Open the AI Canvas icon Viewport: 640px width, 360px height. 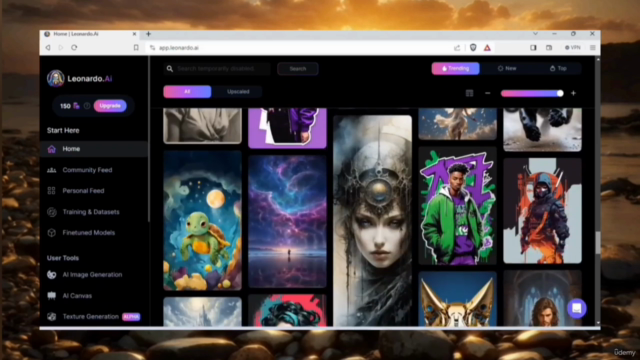[x=51, y=296]
